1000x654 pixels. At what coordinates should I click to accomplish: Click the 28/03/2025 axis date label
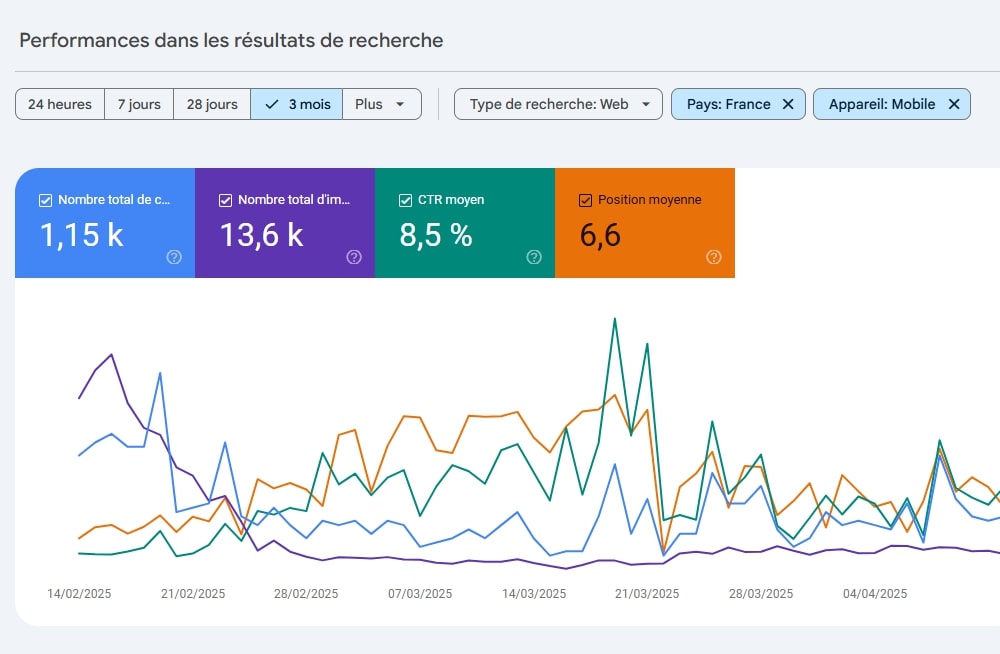tap(761, 594)
